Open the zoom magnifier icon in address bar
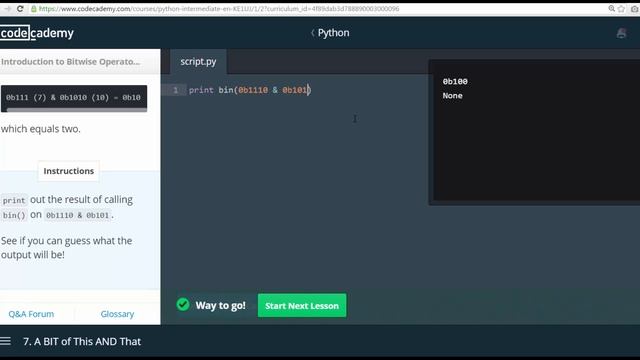The width and height of the screenshot is (640, 360). tap(611, 9)
